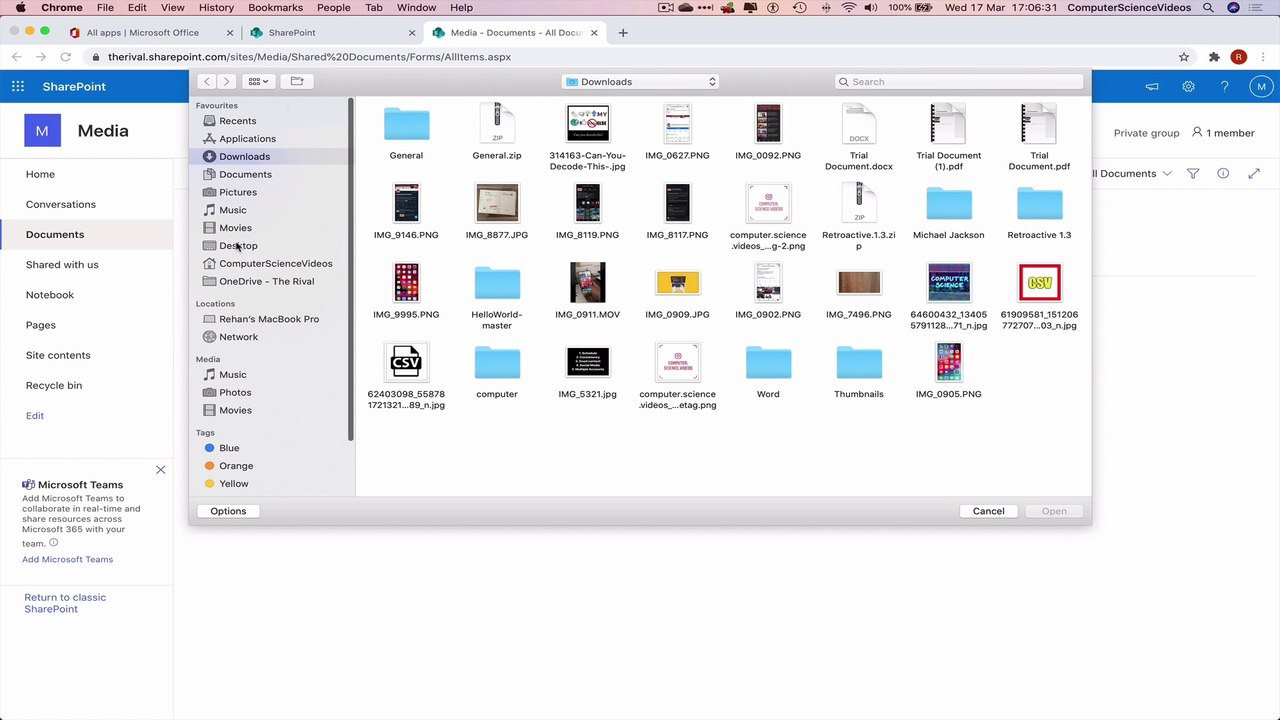Open the view mode grid dropdown
Image resolution: width=1280 pixels, height=720 pixels.
[x=258, y=81]
